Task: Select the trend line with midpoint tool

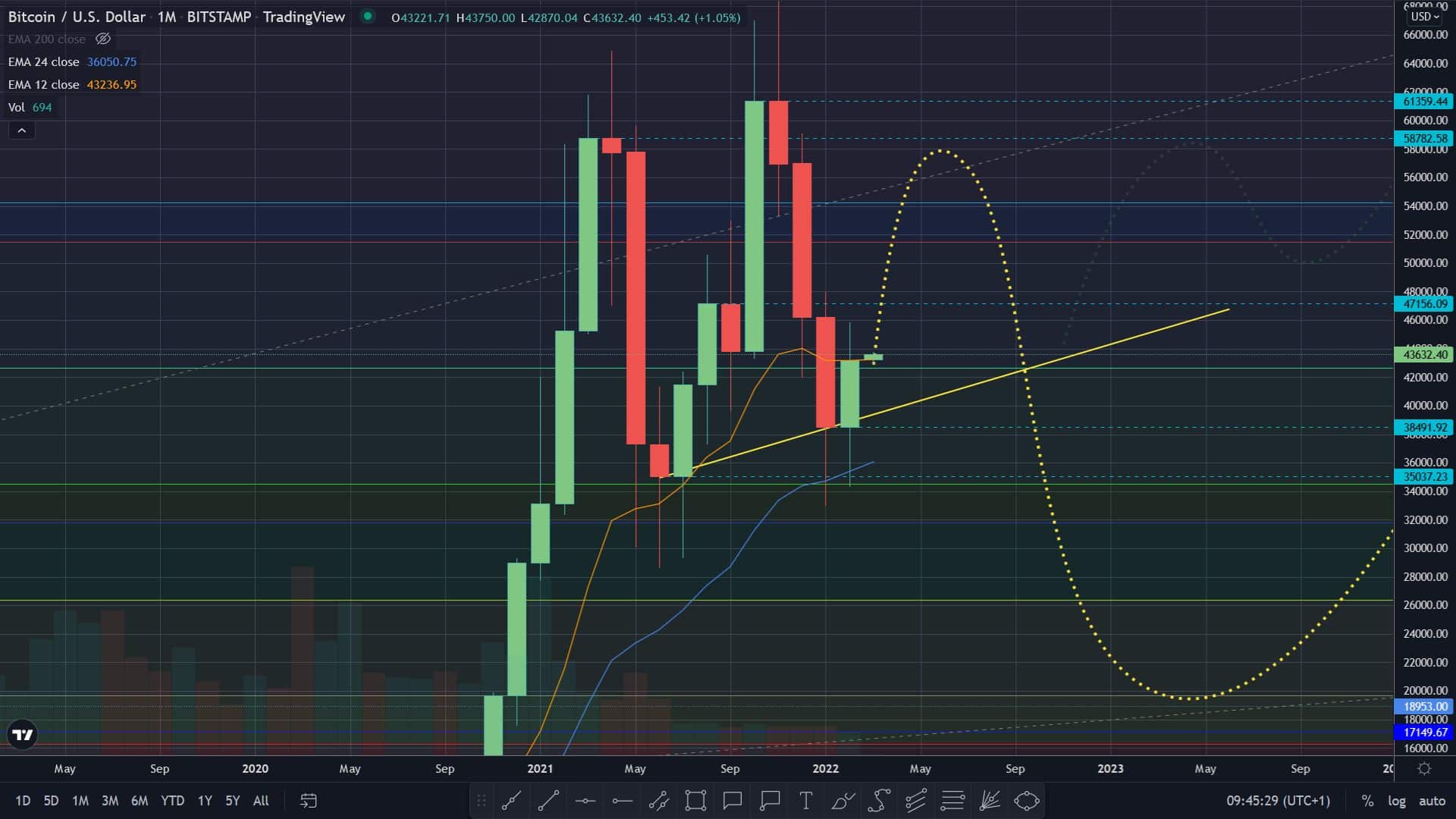Action: point(511,801)
